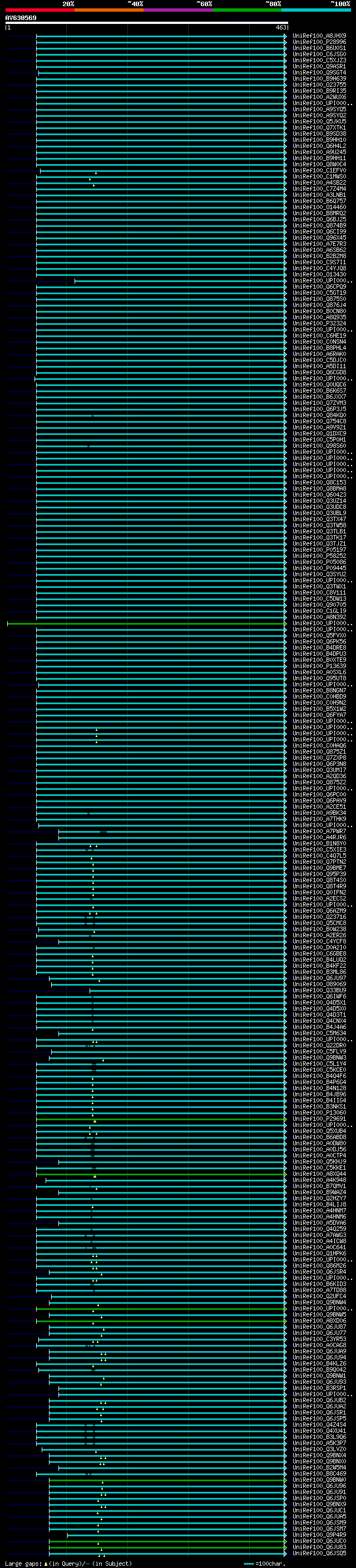Click the UniRef100_A8JHX9 hit label
Screen dimensions: 356x1568
pos(319,36)
